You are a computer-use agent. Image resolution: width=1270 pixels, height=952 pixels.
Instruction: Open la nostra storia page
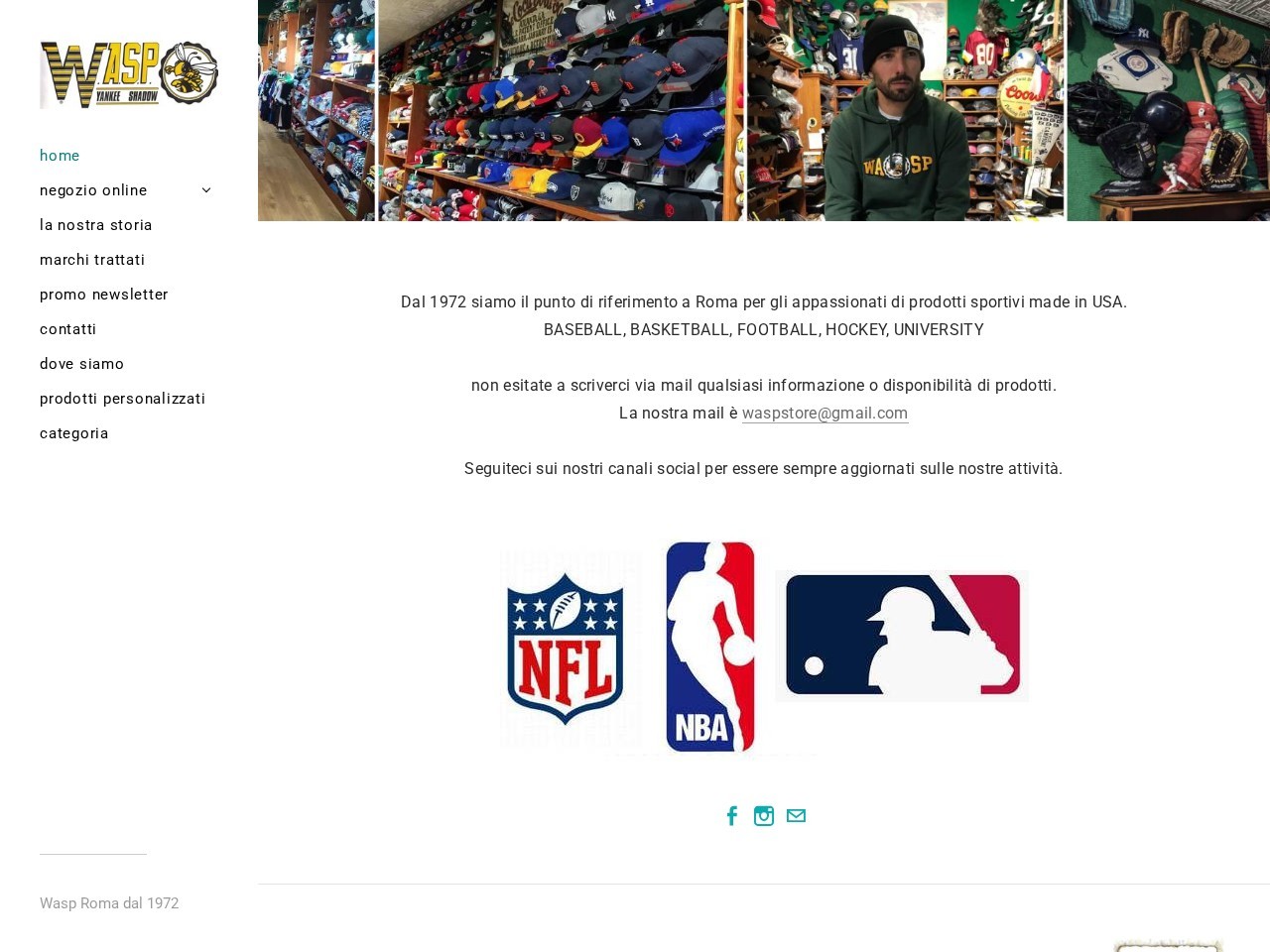pyautogui.click(x=95, y=225)
